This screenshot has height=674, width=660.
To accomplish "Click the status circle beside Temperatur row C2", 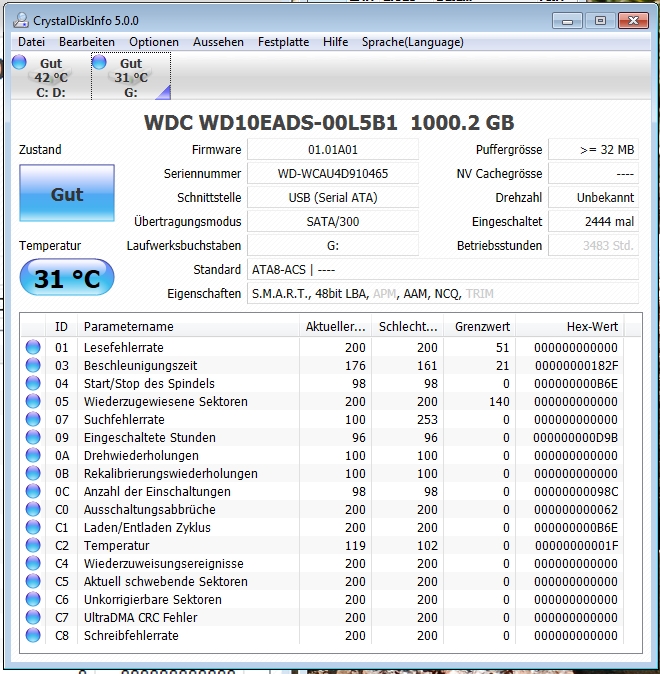I will coord(33,545).
